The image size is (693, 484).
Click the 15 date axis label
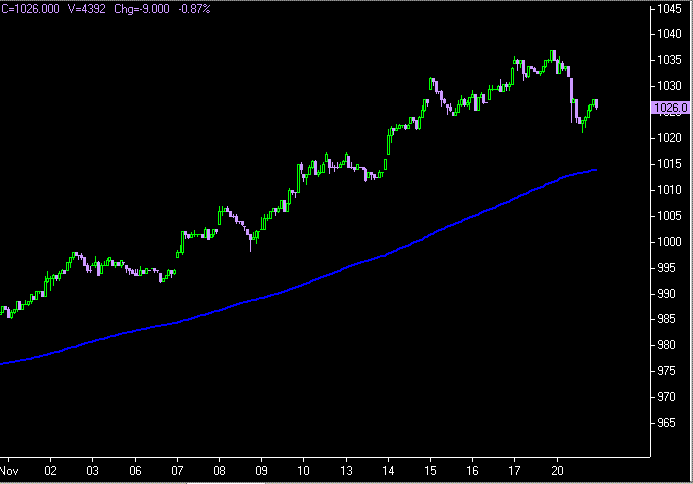tap(430, 471)
